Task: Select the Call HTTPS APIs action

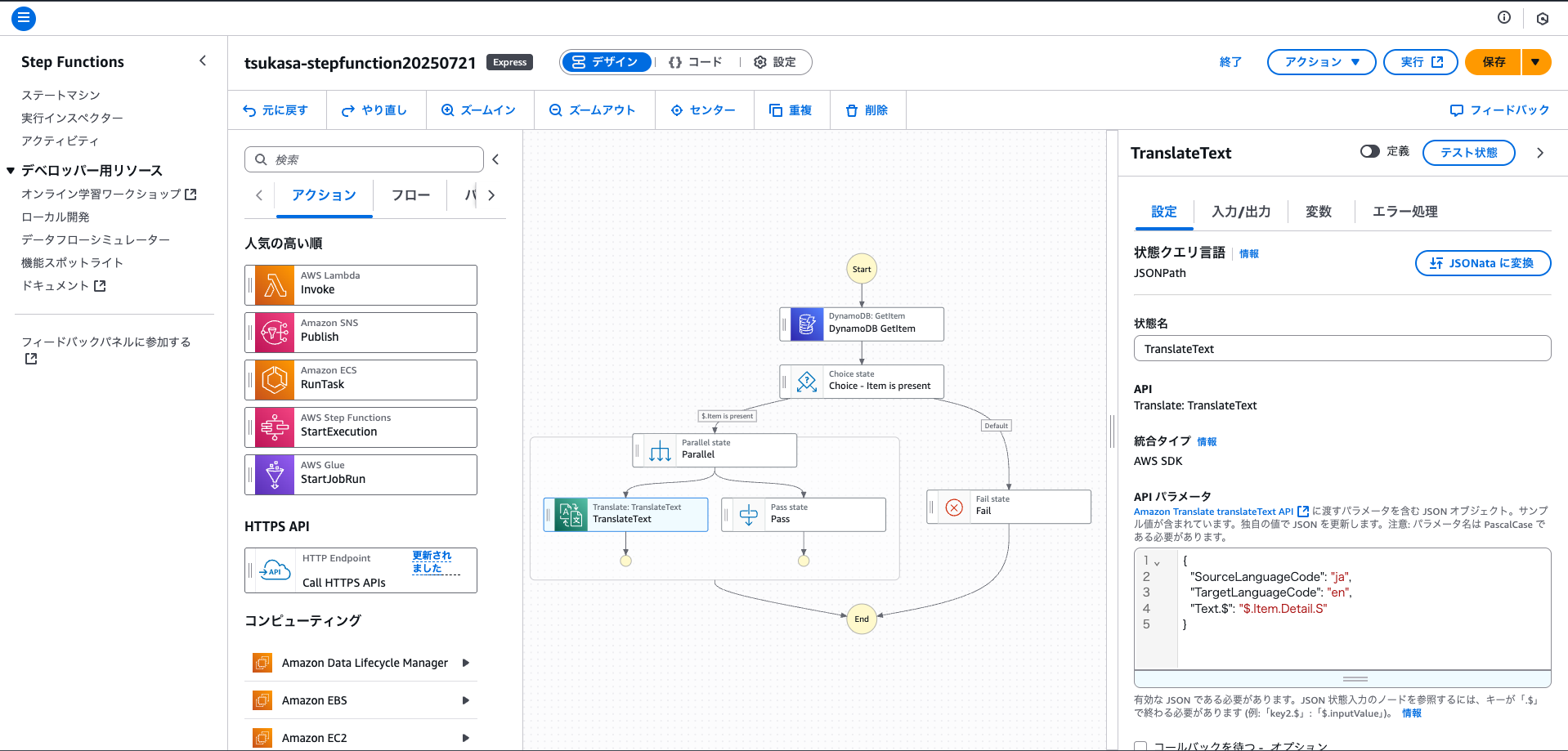Action: point(361,570)
